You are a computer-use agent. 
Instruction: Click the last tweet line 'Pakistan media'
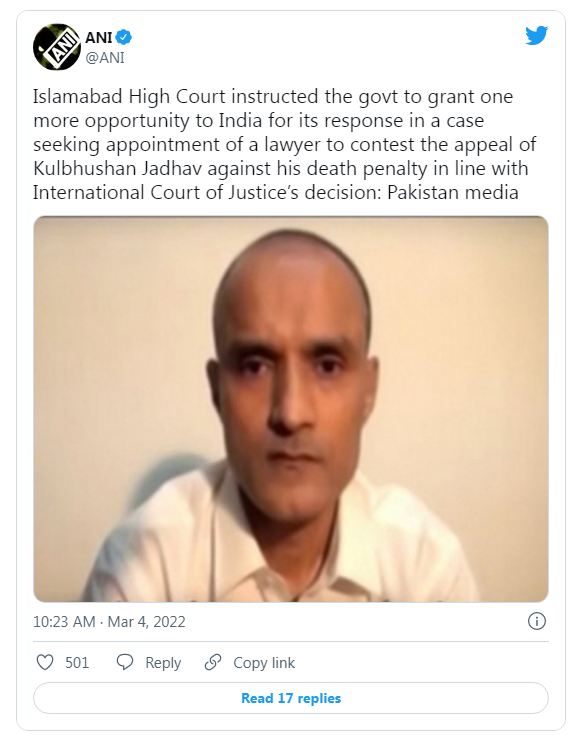coord(452,192)
